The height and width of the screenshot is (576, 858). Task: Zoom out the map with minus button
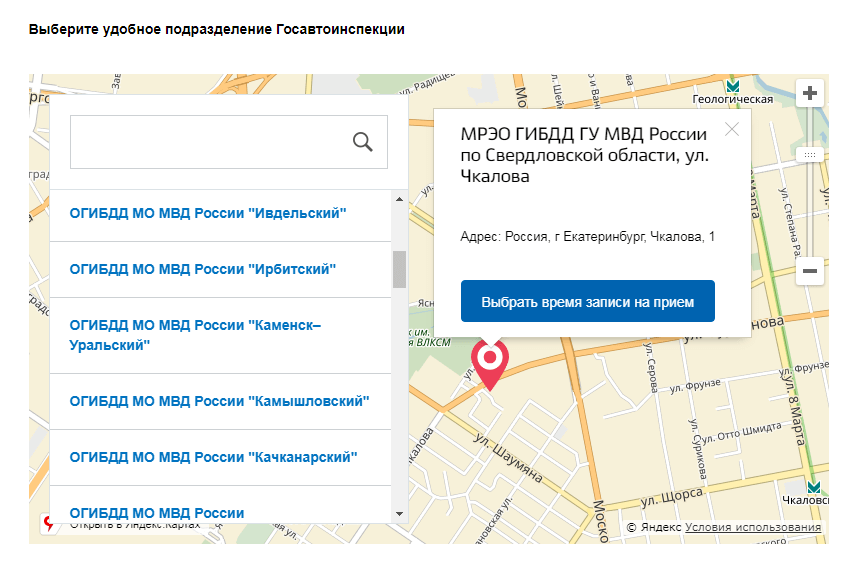pos(810,270)
